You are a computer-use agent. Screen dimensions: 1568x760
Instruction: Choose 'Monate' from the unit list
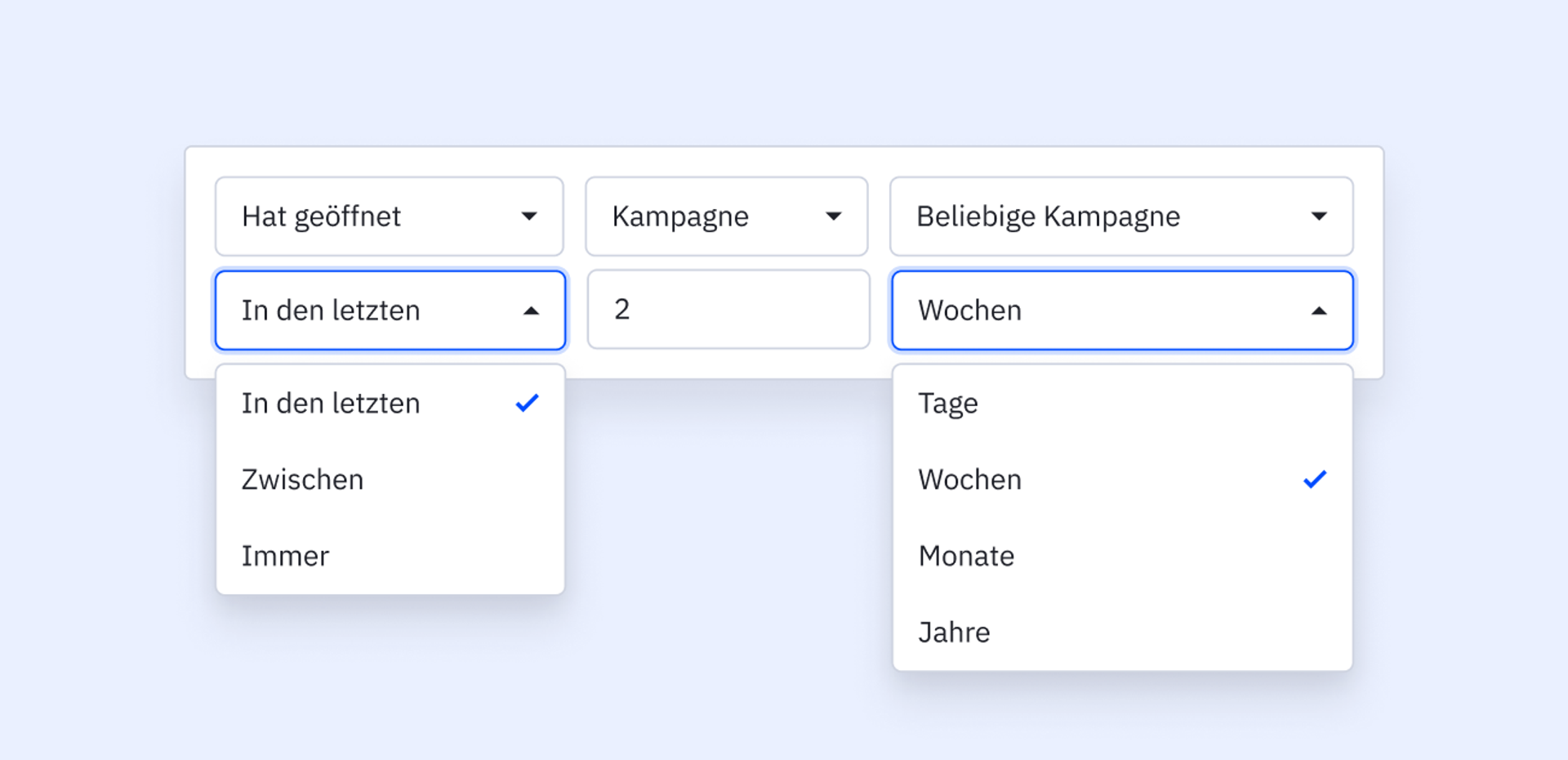967,556
